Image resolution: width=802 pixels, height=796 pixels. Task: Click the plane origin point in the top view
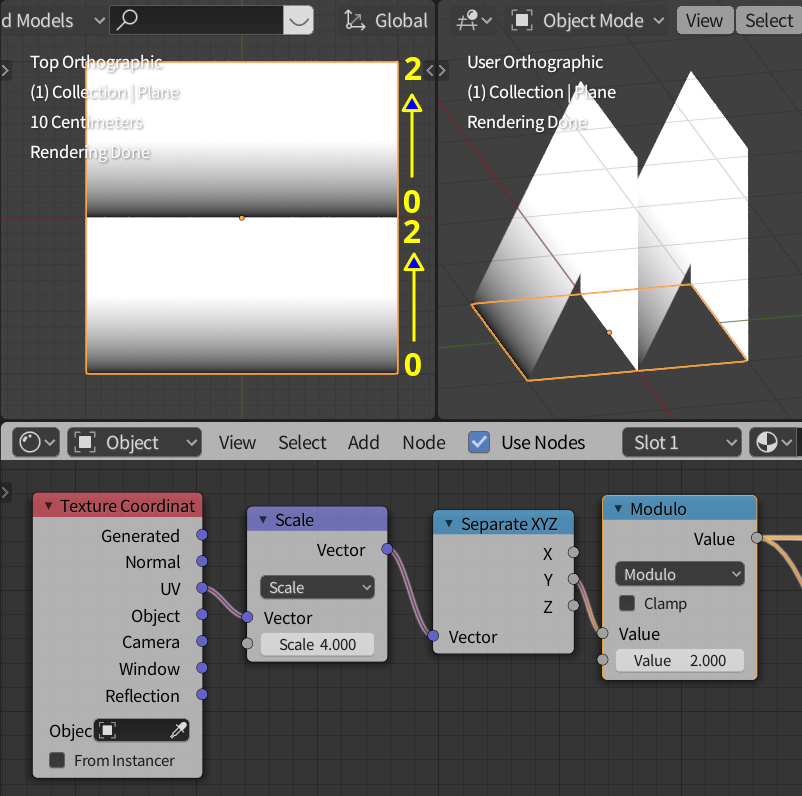[242, 218]
